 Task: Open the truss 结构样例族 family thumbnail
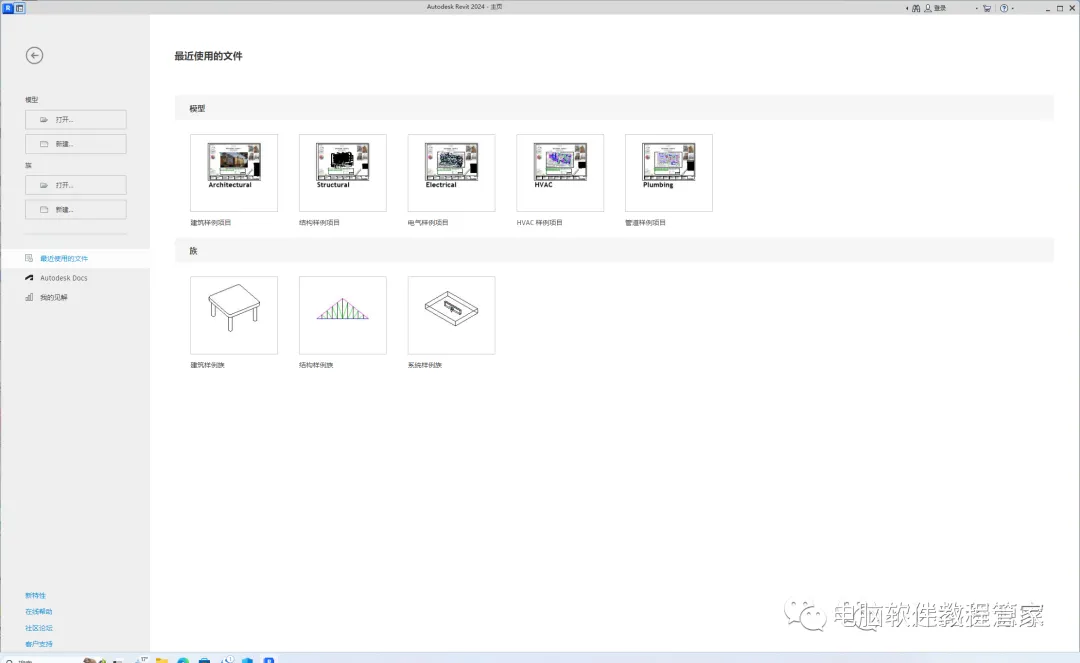[343, 315]
